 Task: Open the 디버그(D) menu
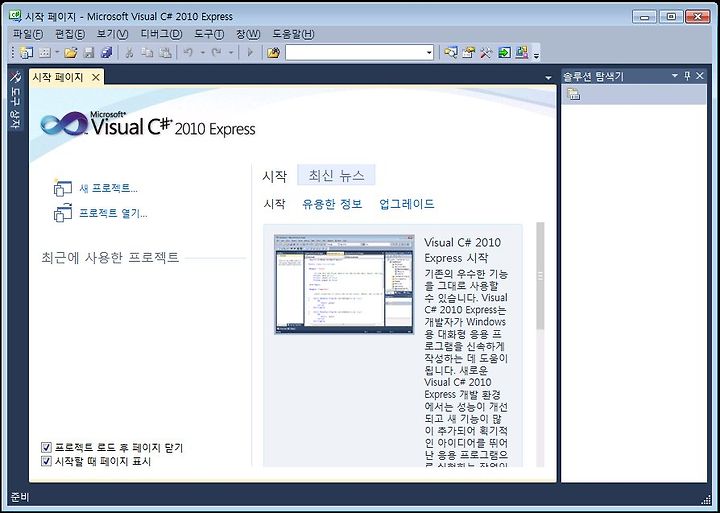pos(161,34)
